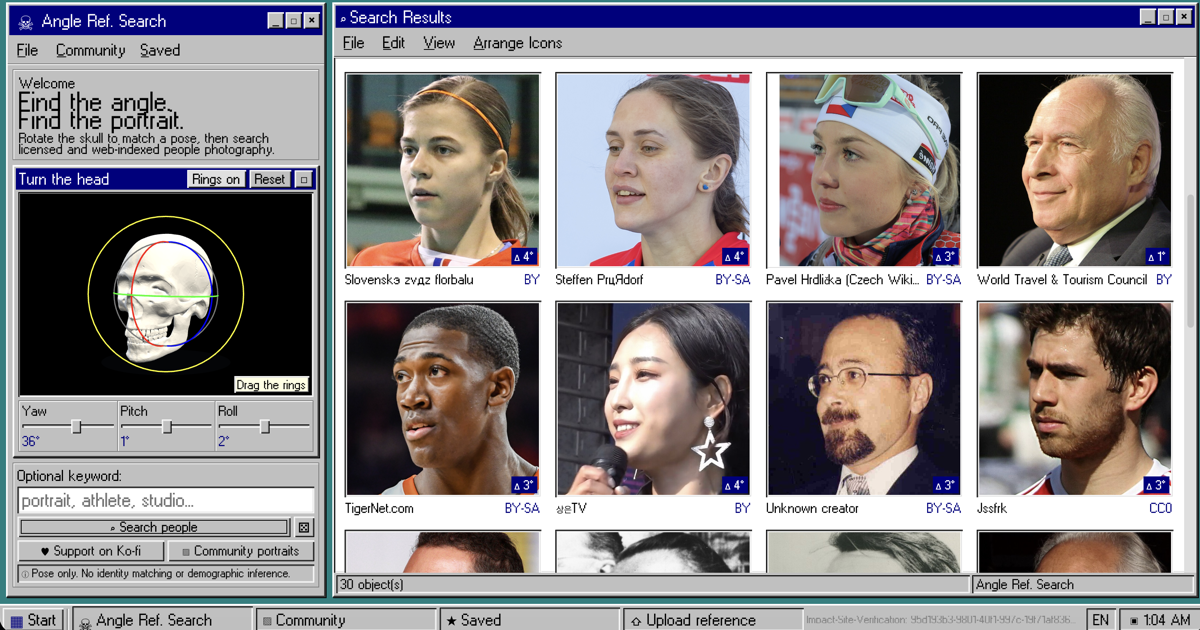
Task: Click the Roll slider handle
Action: [x=265, y=427]
